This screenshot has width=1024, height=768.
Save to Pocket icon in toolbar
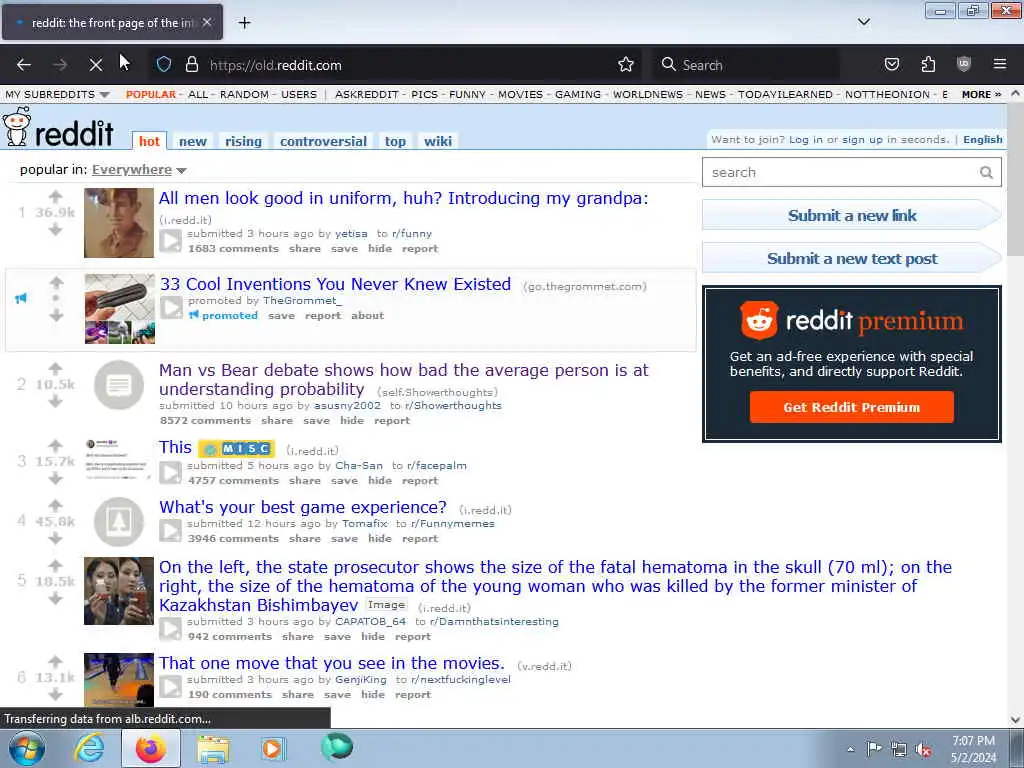891,65
